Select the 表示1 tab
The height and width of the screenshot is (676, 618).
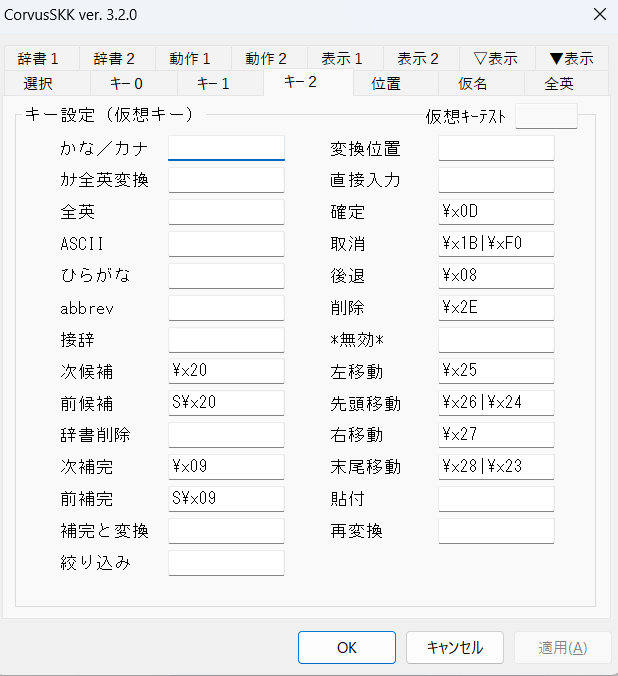pyautogui.click(x=345, y=58)
